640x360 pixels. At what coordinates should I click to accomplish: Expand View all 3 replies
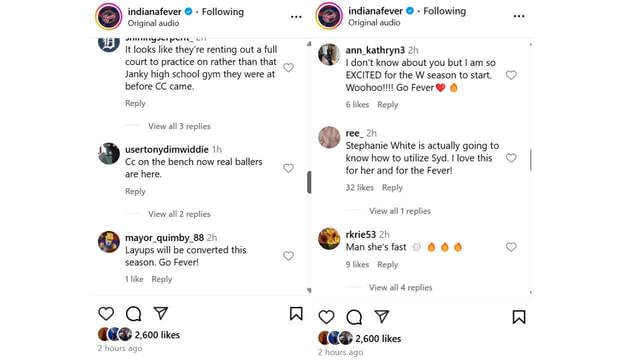click(x=179, y=126)
